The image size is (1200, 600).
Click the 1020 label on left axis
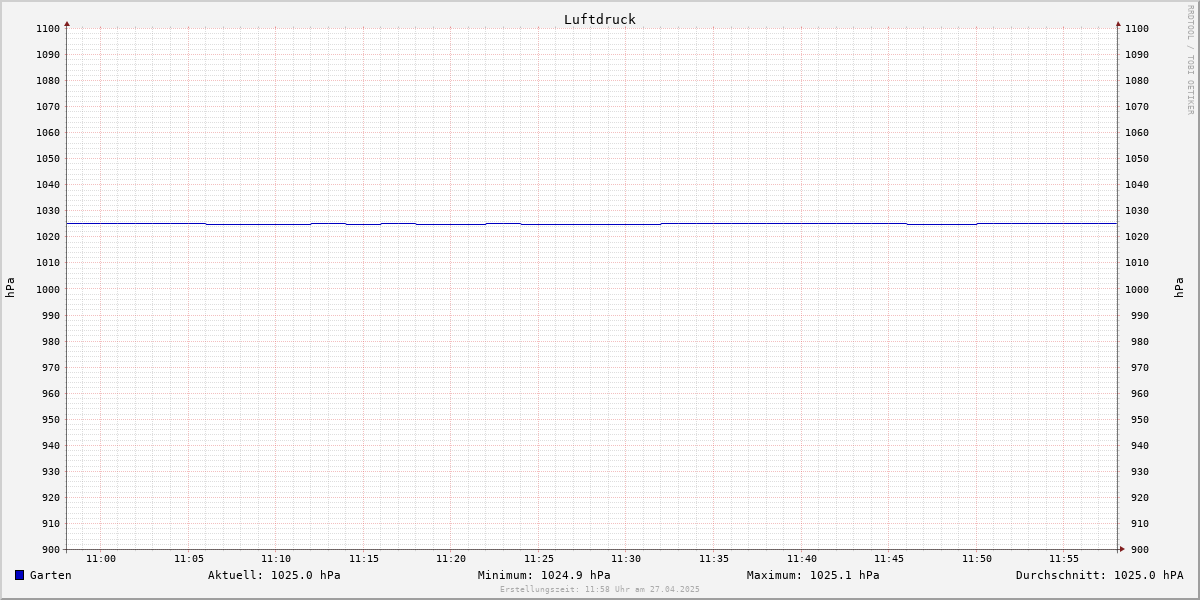pyautogui.click(x=48, y=237)
